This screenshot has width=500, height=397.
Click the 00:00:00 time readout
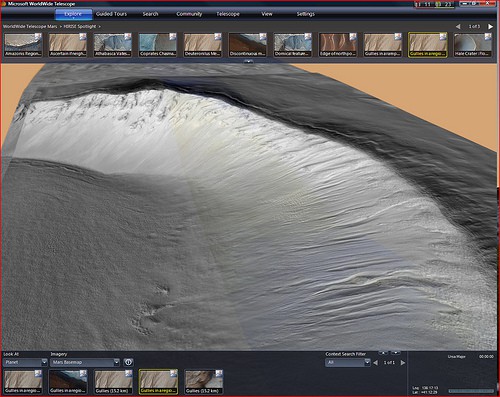point(486,356)
